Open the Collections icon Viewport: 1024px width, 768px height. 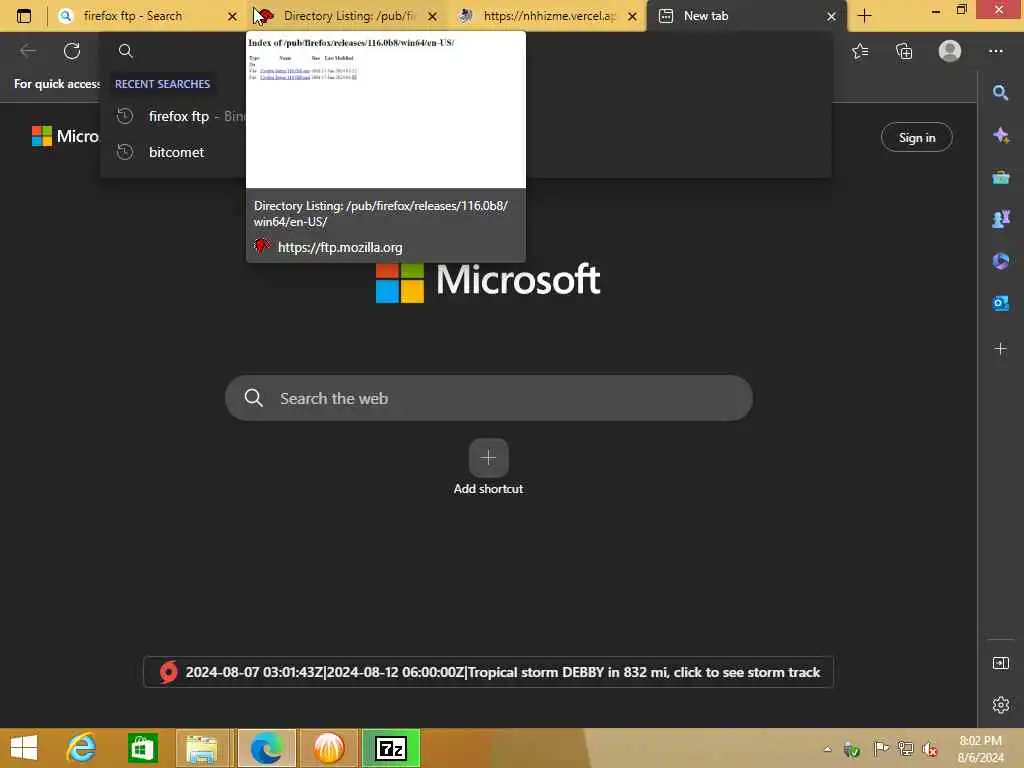(904, 51)
